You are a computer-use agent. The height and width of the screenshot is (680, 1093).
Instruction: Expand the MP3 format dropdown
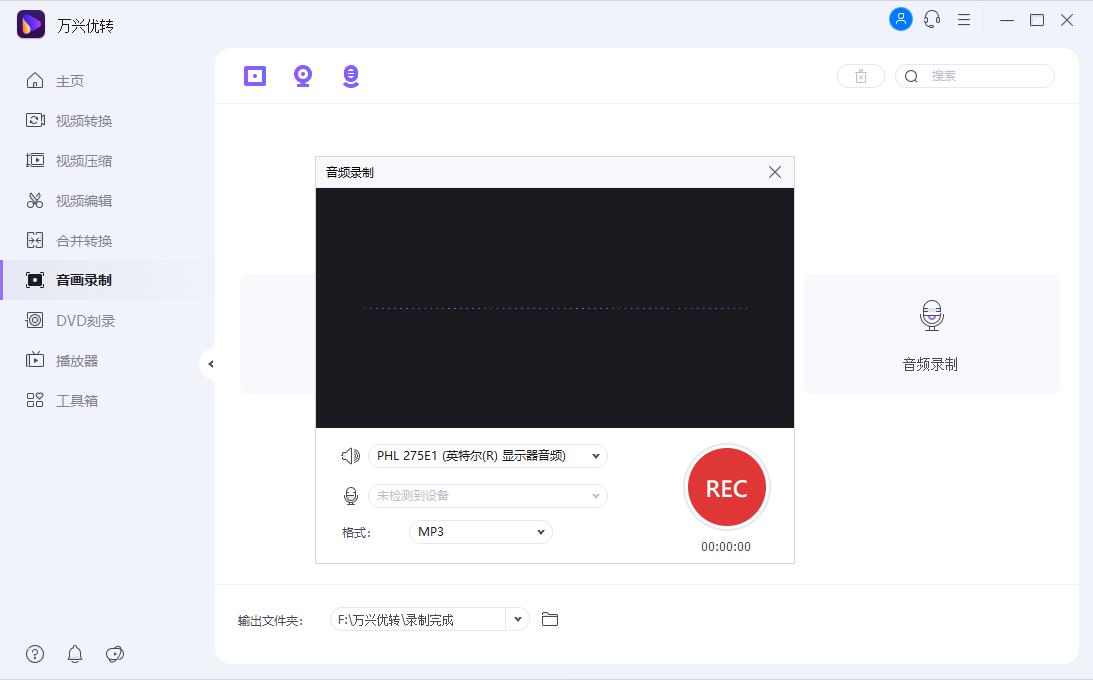[480, 532]
